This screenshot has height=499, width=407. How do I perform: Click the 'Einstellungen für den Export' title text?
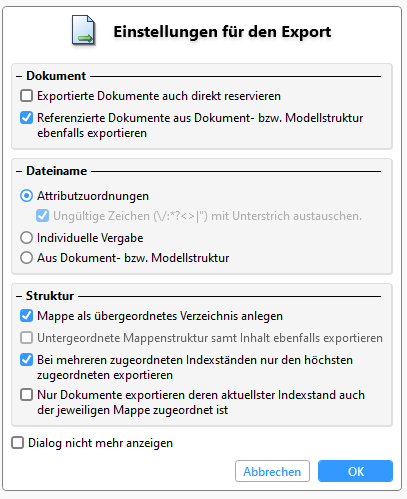(222, 32)
